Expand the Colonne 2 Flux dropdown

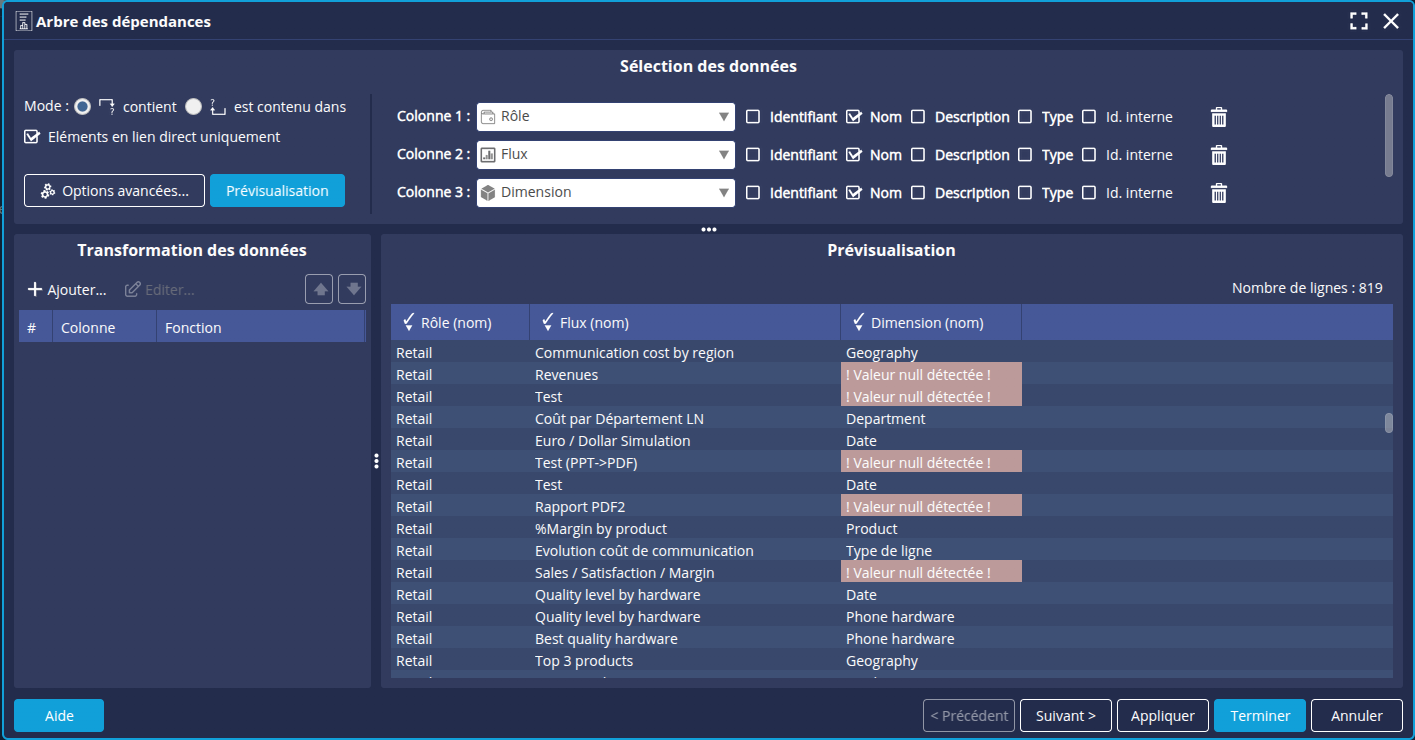pos(605,155)
